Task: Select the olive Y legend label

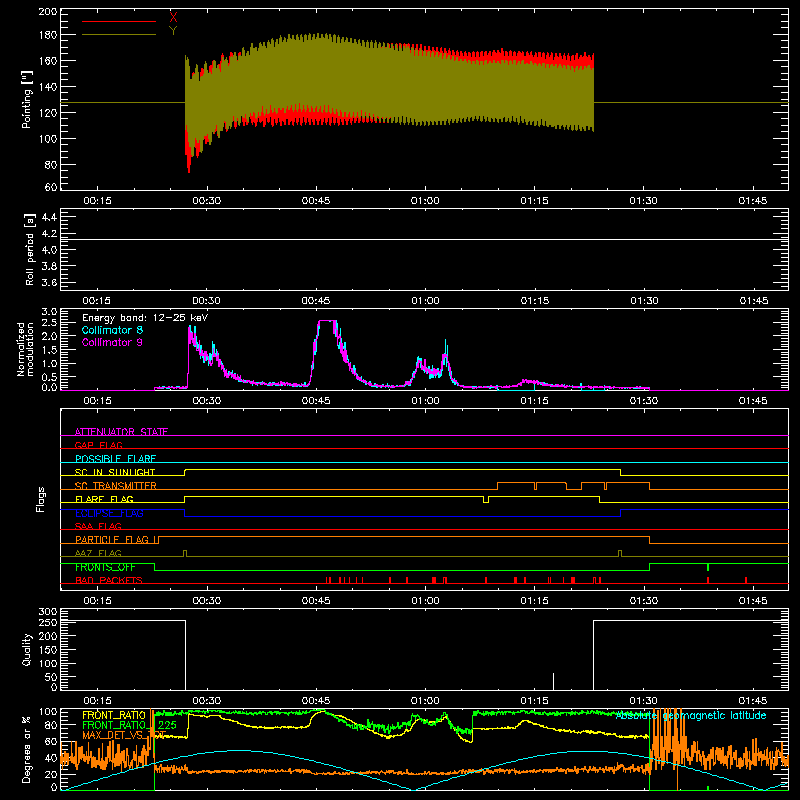Action: [173, 31]
